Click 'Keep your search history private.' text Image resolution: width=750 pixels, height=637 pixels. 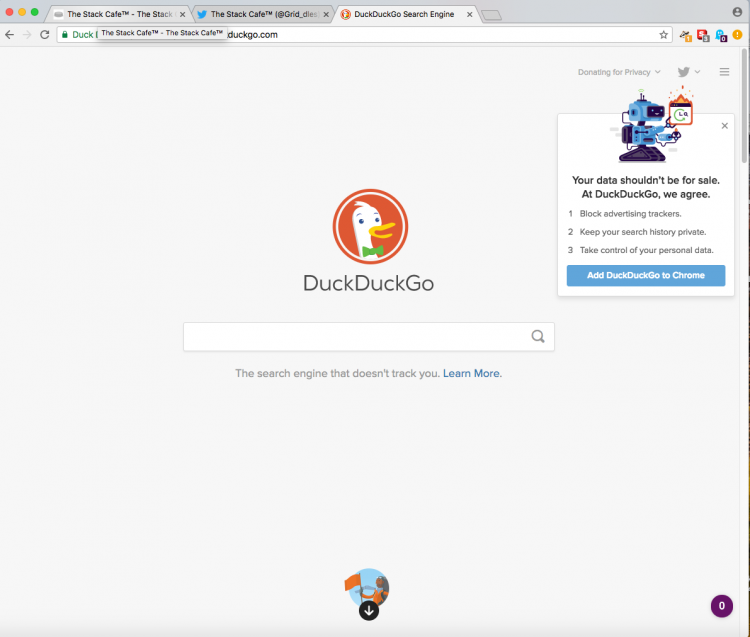click(643, 232)
